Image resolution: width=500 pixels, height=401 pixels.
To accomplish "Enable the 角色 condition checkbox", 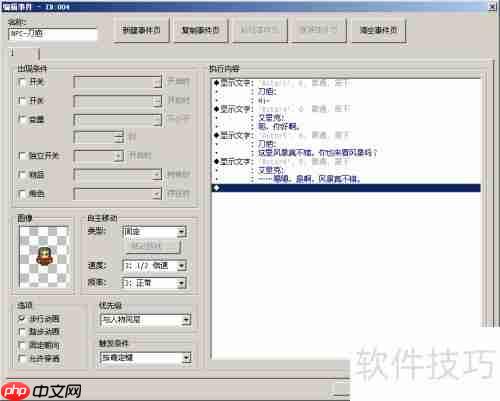I will (22, 193).
